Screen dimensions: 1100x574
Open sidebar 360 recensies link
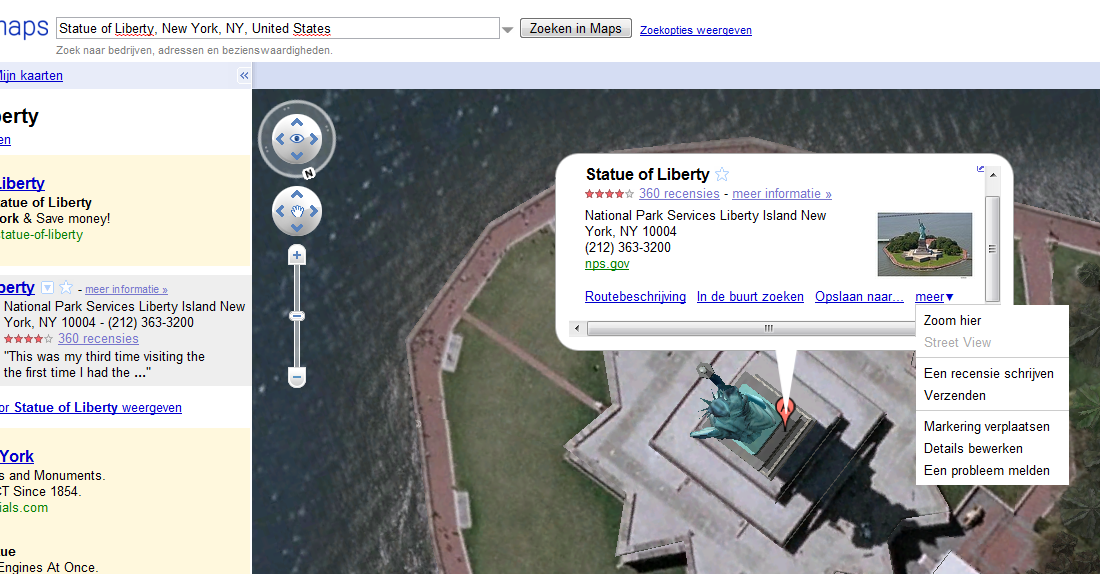(98, 339)
